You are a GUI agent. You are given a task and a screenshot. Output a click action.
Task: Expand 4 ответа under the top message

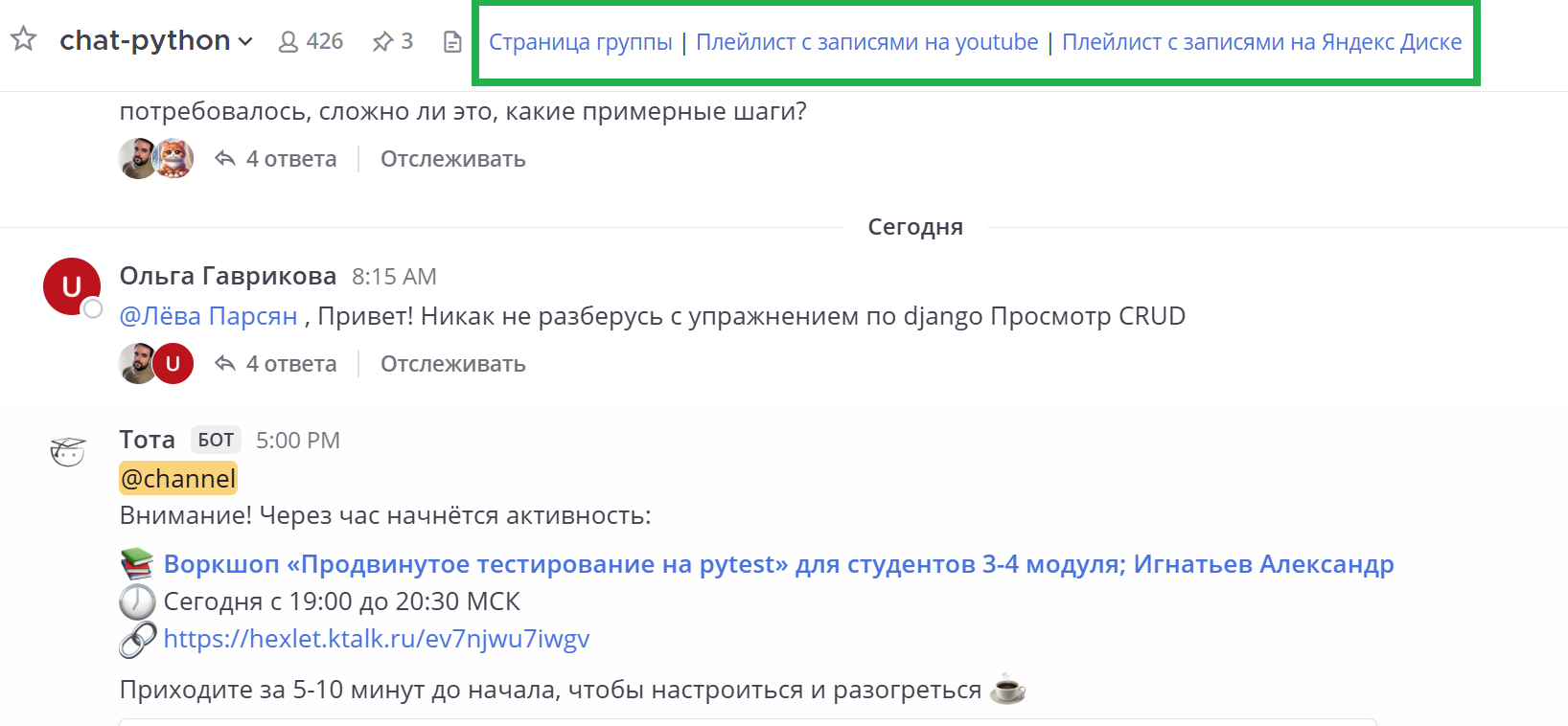click(x=290, y=159)
